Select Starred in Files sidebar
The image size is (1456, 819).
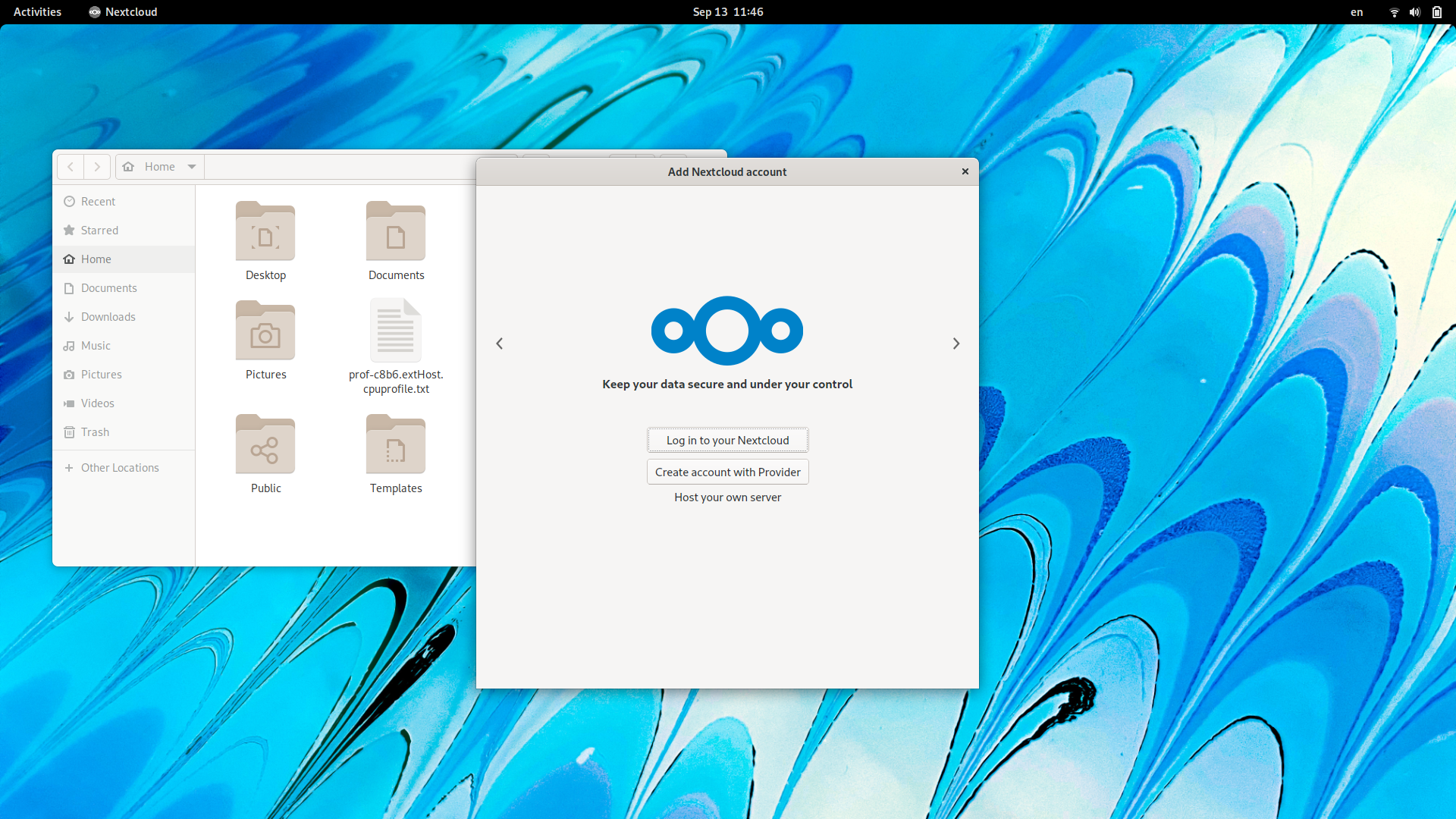tap(124, 231)
